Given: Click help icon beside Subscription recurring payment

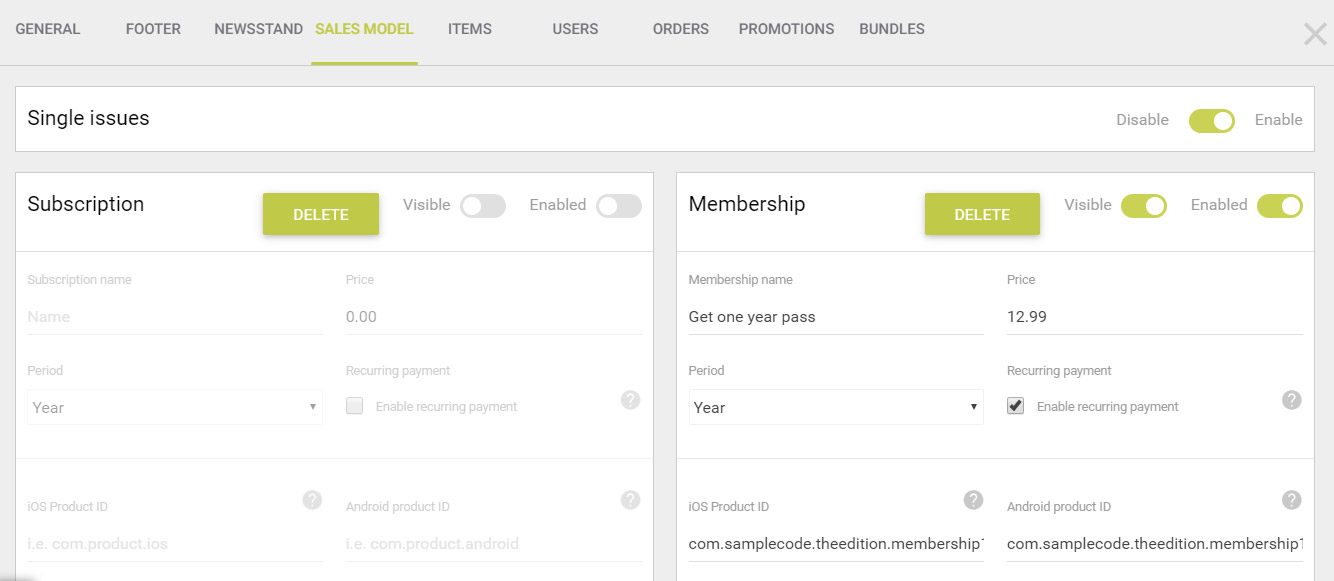Looking at the screenshot, I should coord(630,400).
